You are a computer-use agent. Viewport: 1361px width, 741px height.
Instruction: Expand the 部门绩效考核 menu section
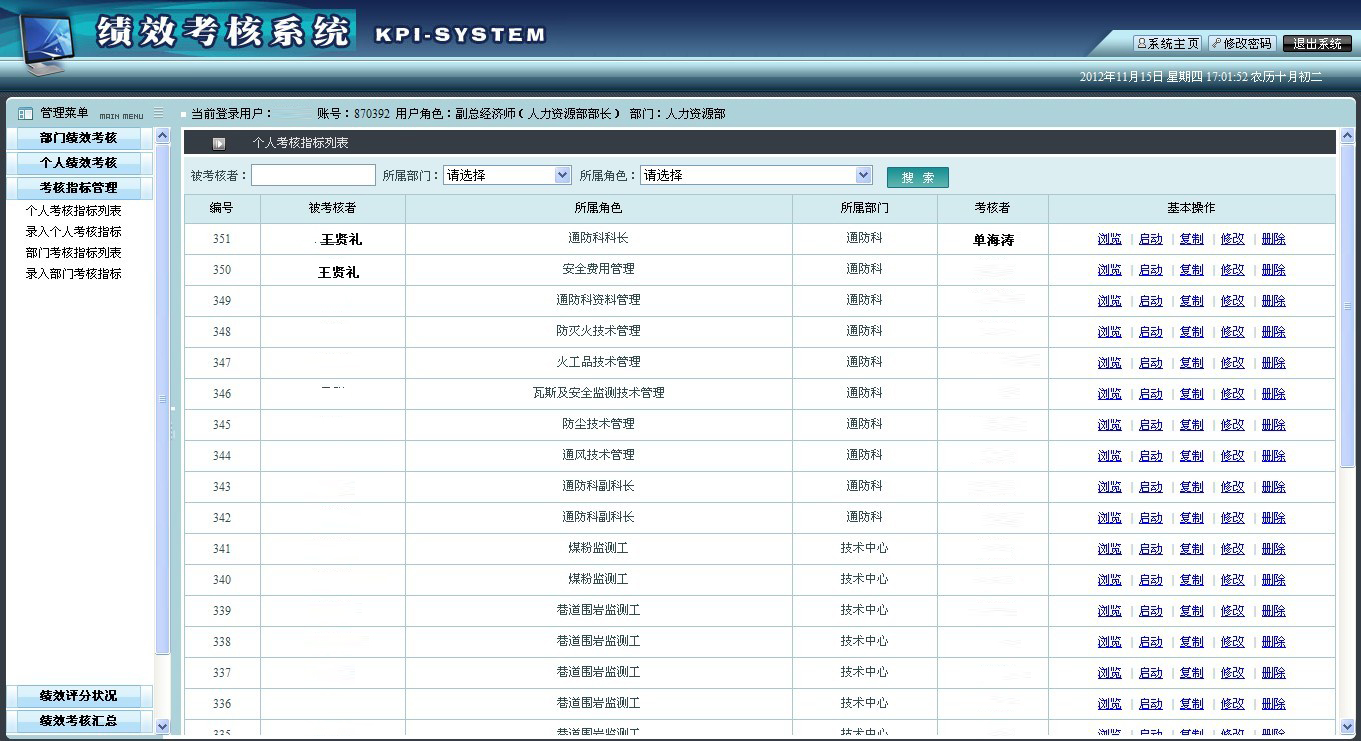(79, 138)
